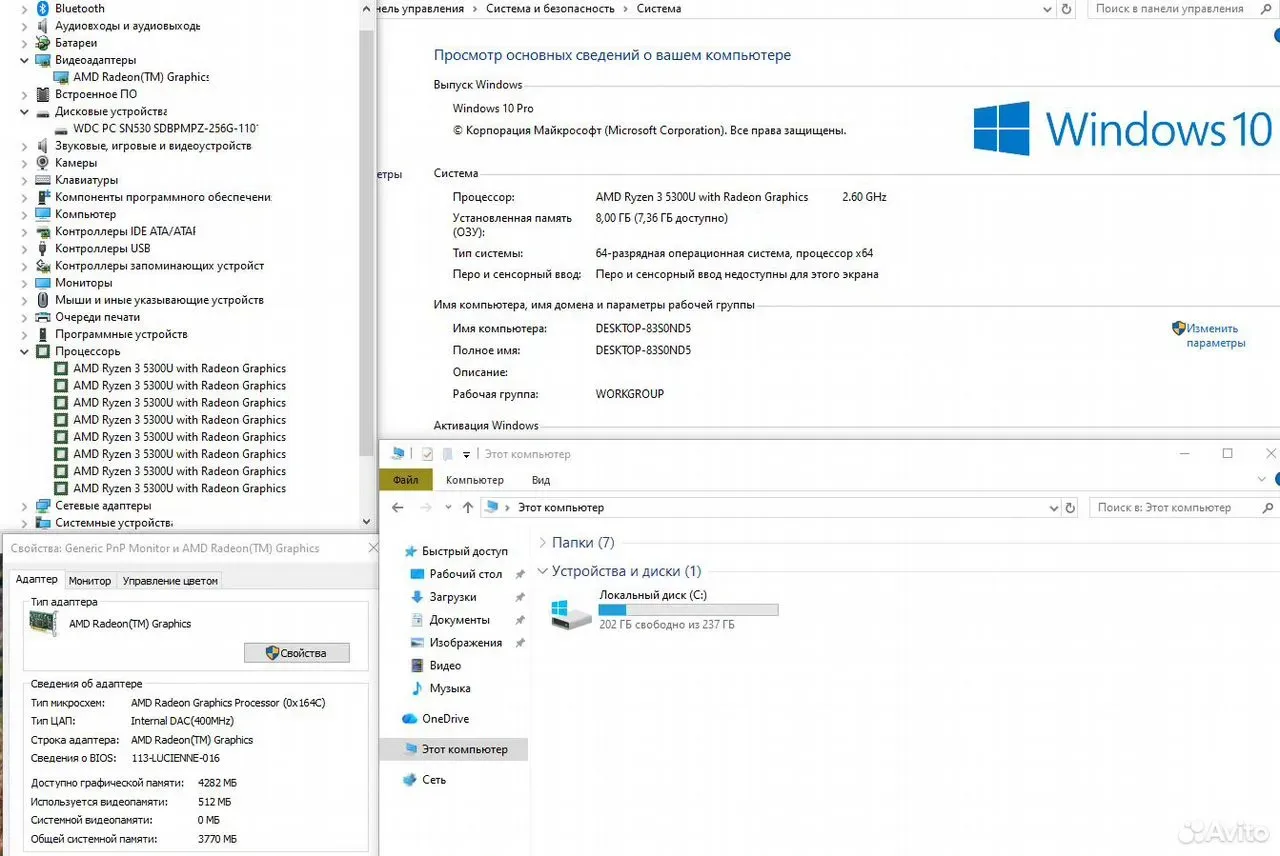Open the Customize Quick Access Toolbar dropdown

[466, 455]
